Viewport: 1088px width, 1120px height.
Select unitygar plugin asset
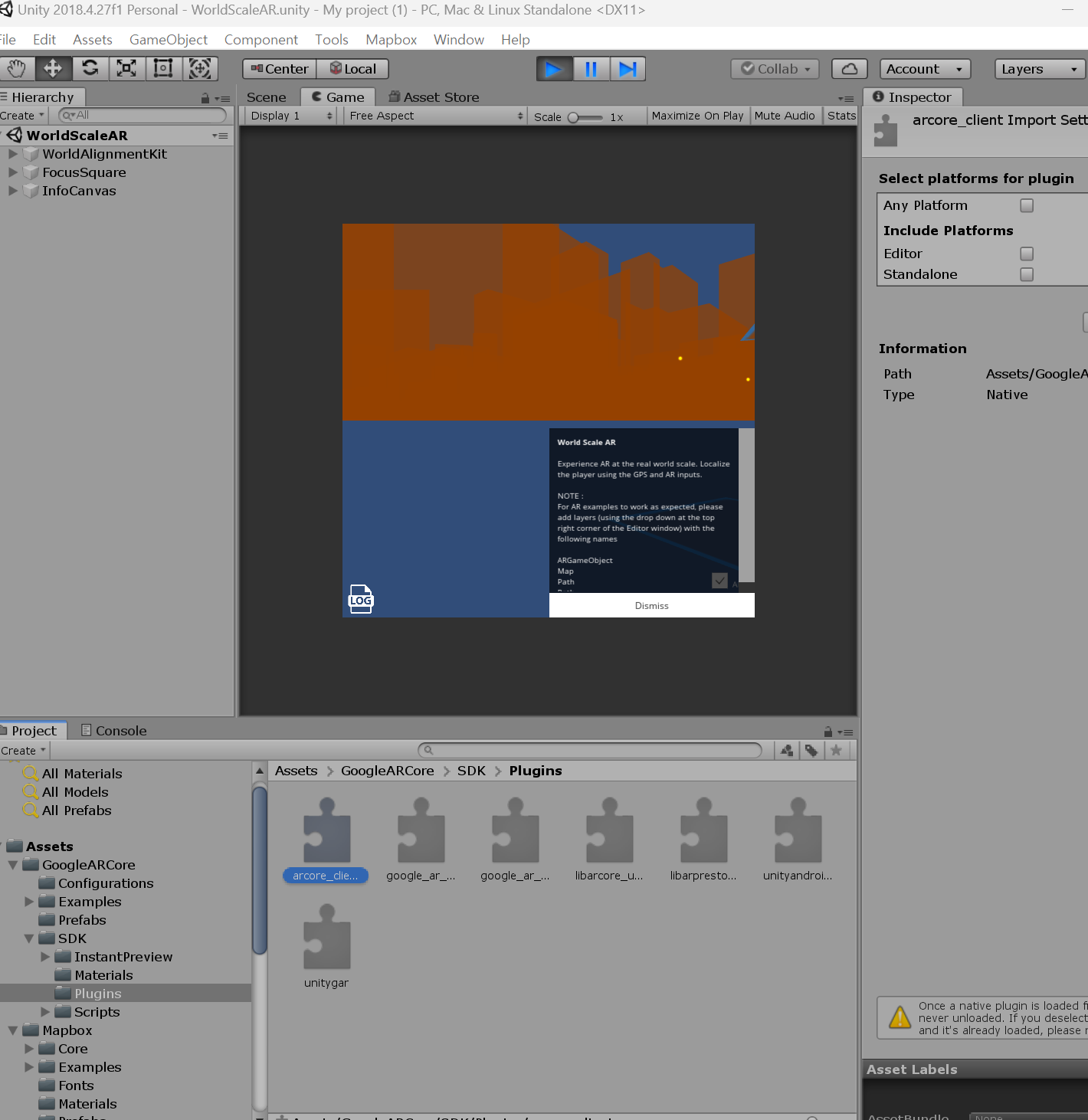click(x=326, y=947)
